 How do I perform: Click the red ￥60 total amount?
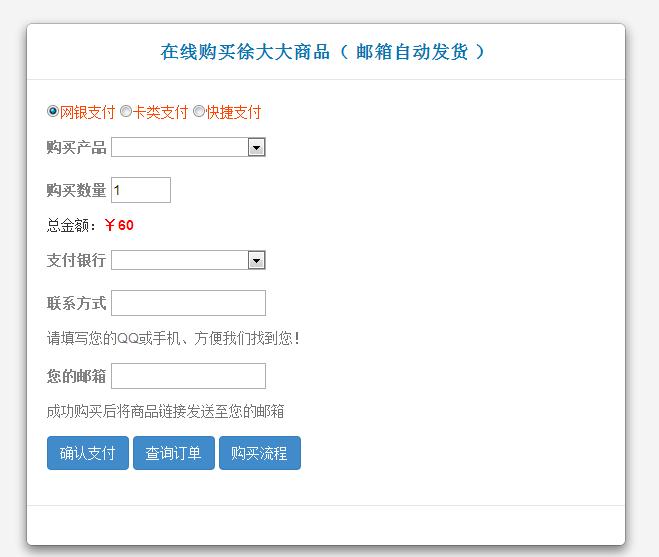click(119, 226)
